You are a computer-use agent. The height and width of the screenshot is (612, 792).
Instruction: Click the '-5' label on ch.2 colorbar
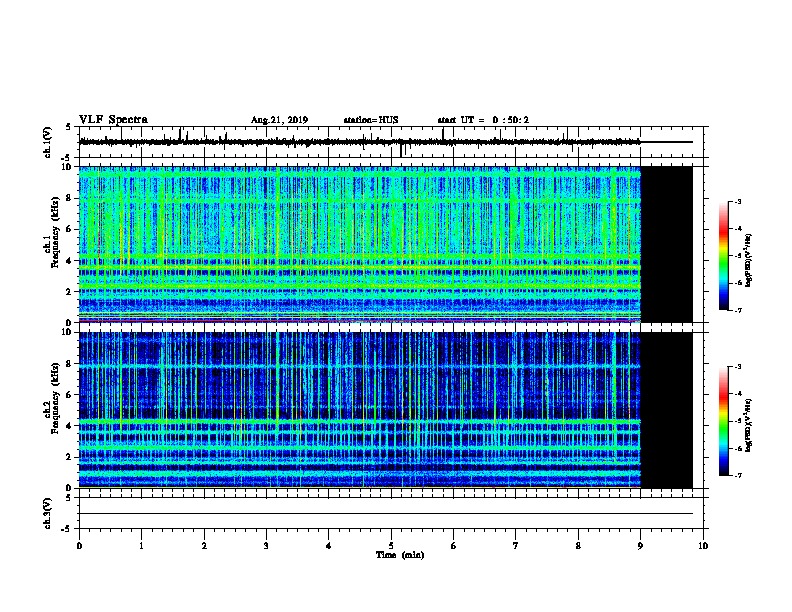tap(737, 421)
